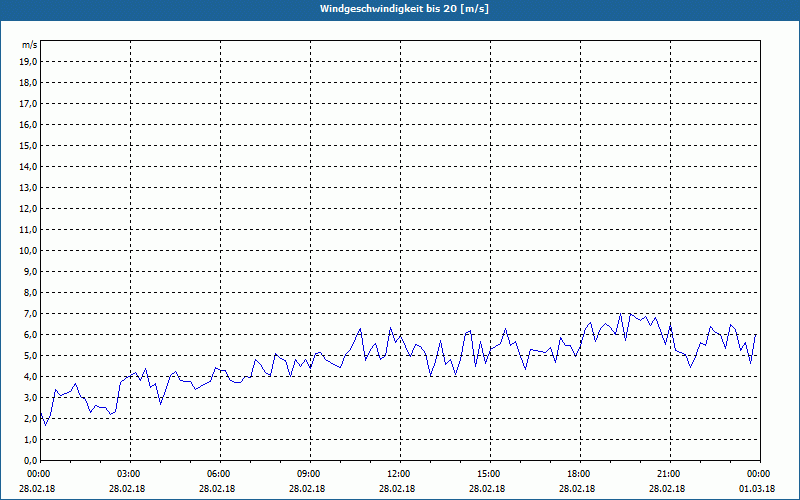The image size is (800, 500).
Task: Select the "19,0" y-axis label
Action: point(28,62)
